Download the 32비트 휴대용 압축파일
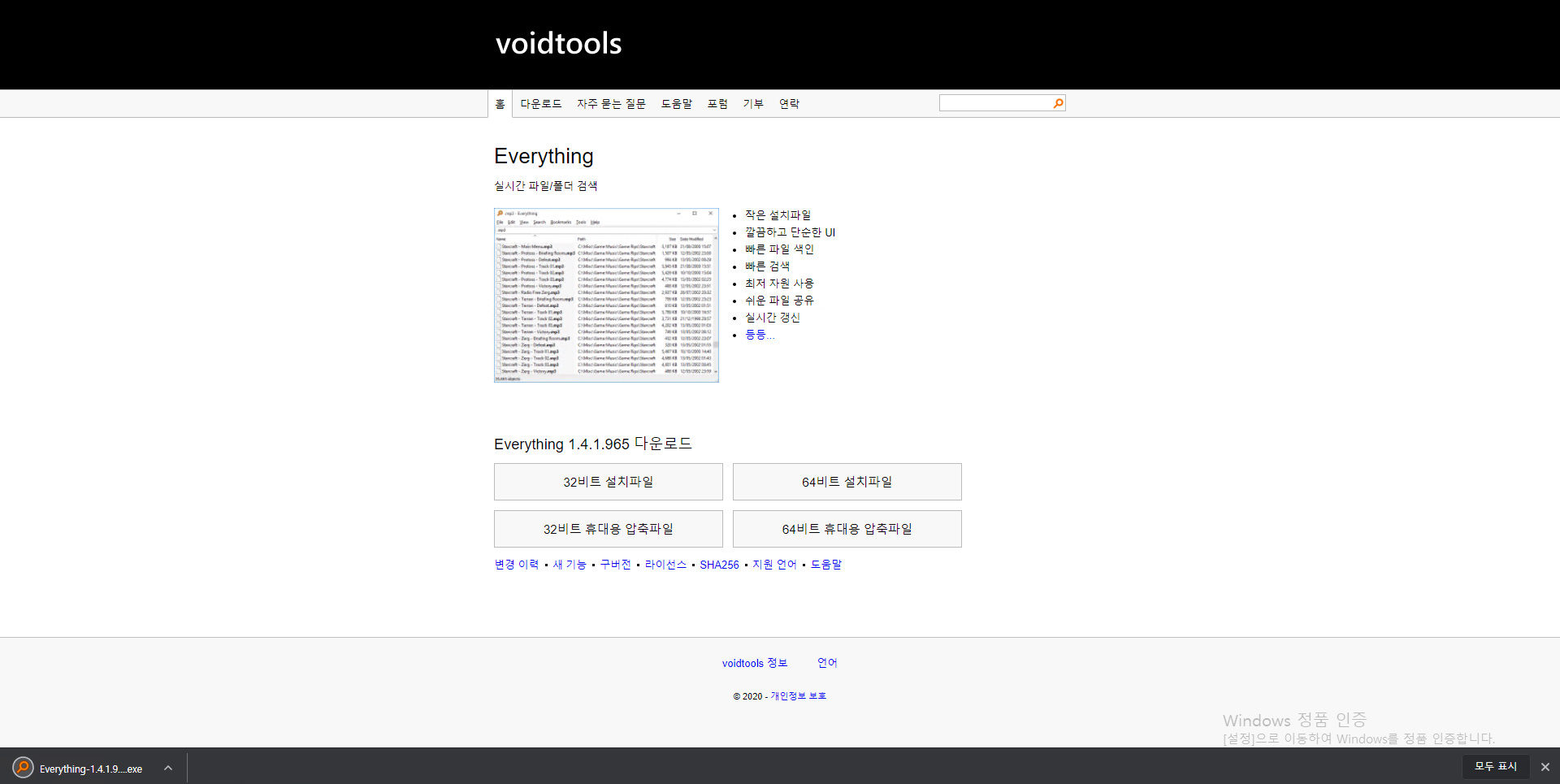 pyautogui.click(x=608, y=529)
